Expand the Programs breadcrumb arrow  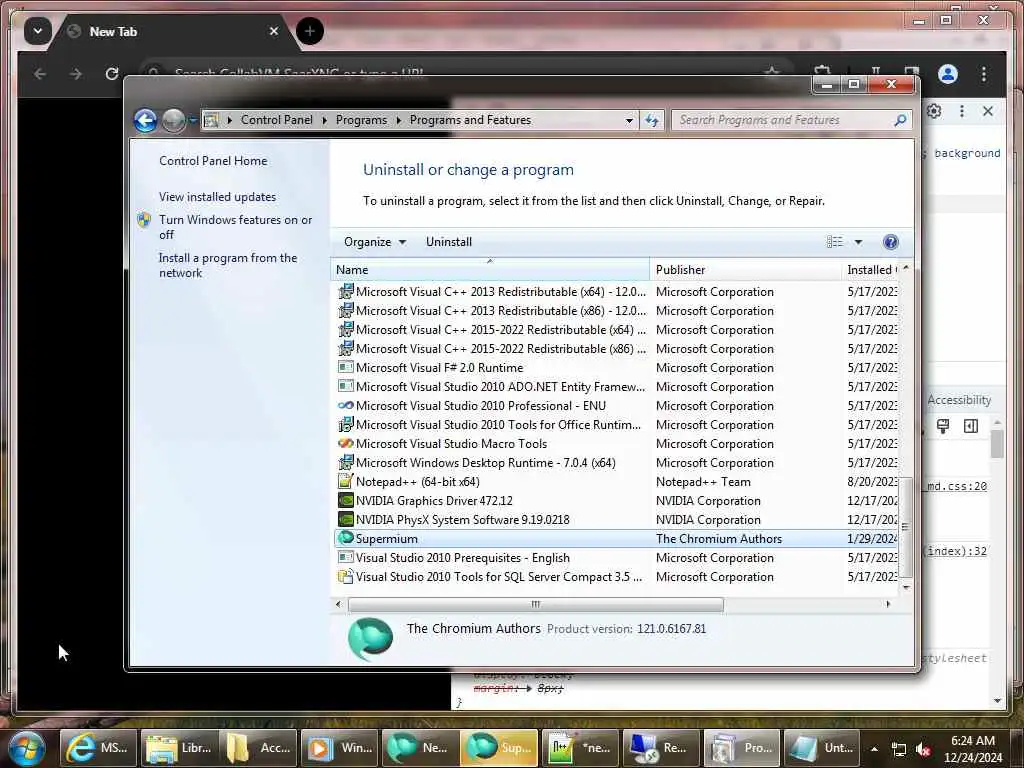coord(398,120)
